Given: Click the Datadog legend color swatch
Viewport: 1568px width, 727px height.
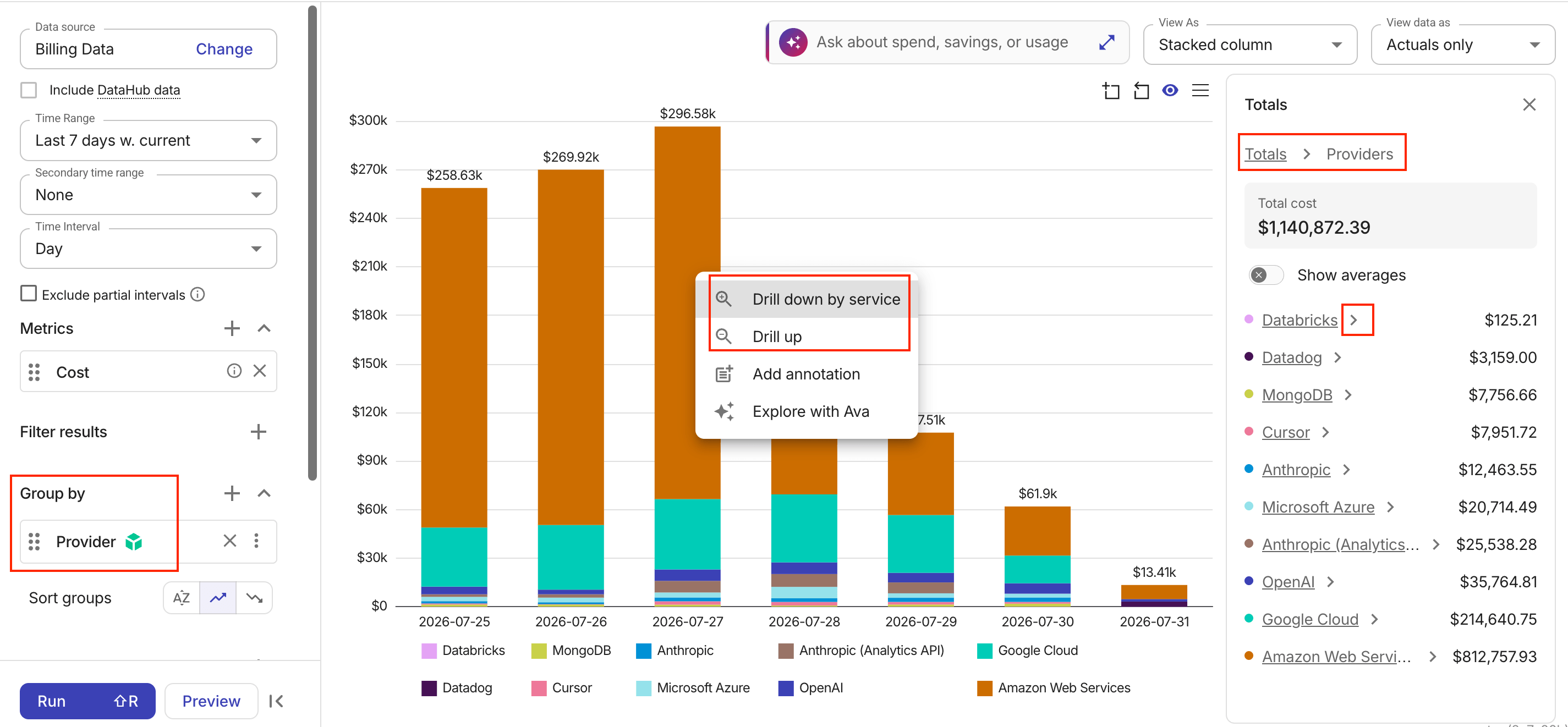Looking at the screenshot, I should click(x=429, y=688).
